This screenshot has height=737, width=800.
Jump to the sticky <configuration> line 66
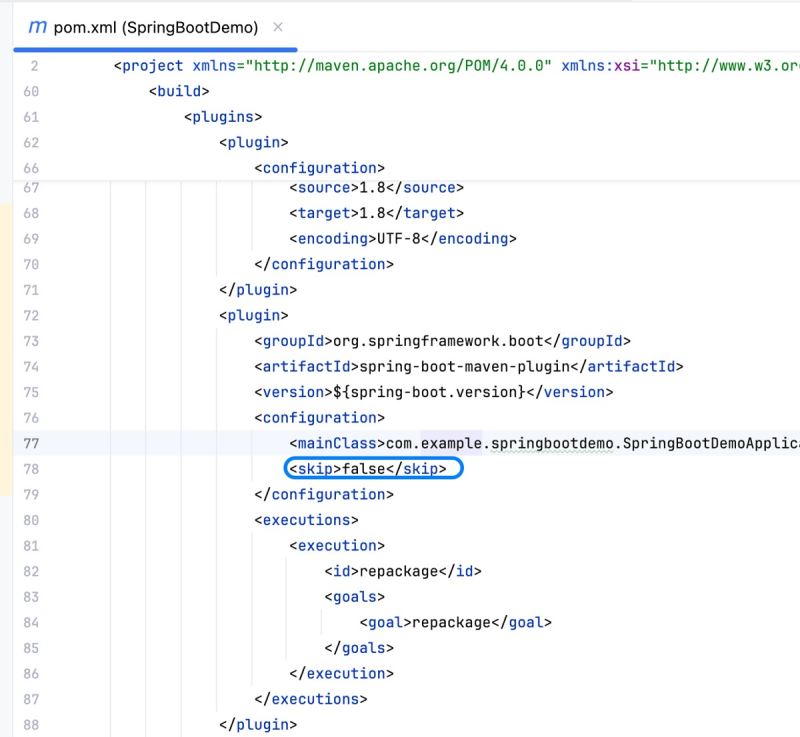(x=319, y=168)
